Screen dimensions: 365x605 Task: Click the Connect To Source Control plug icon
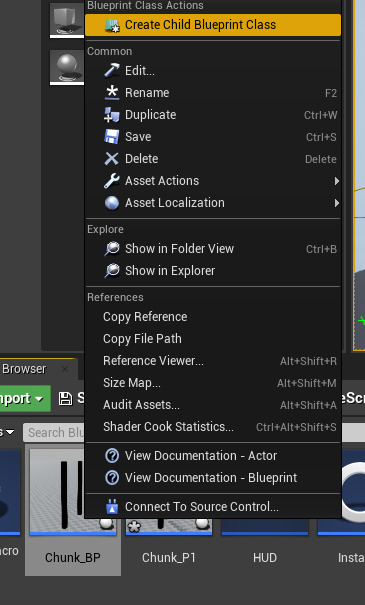click(x=112, y=507)
